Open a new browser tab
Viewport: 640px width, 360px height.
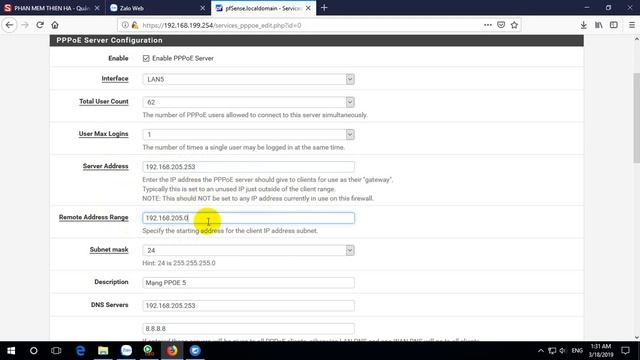[x=324, y=8]
